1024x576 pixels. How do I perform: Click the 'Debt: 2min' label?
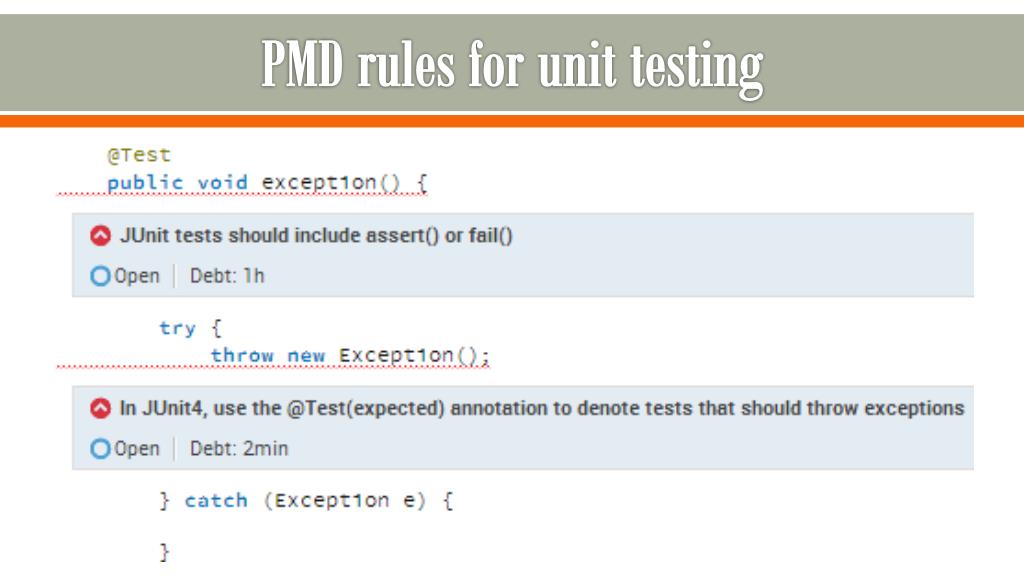pyautogui.click(x=239, y=449)
